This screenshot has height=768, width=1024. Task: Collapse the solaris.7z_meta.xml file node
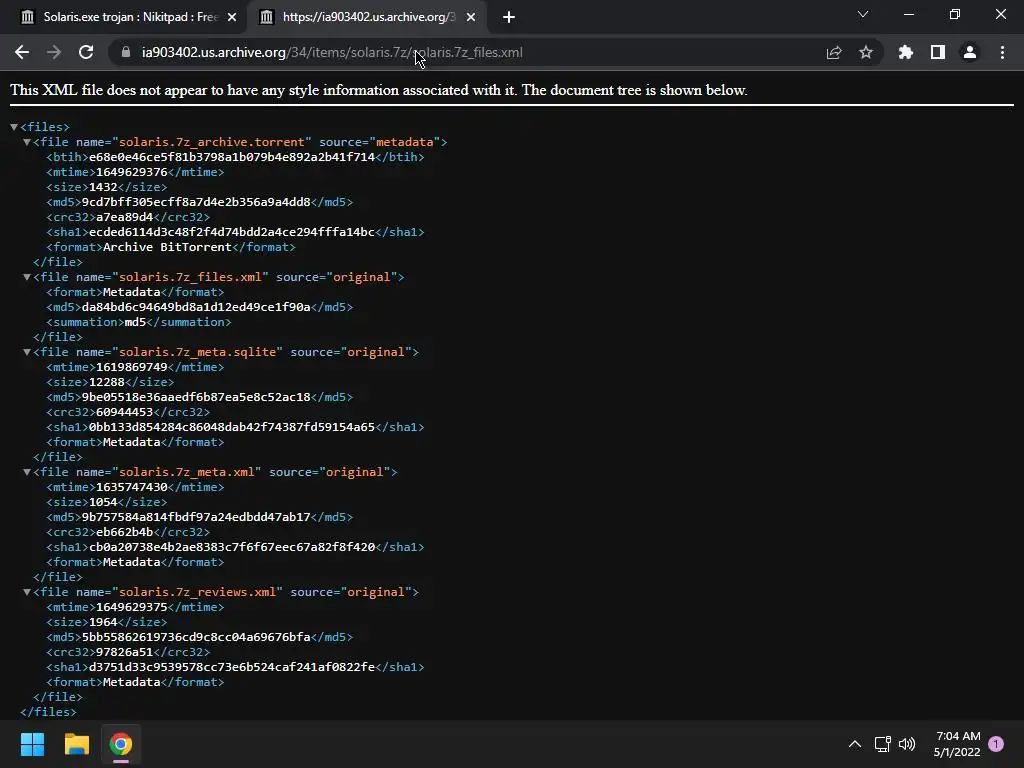pos(27,472)
